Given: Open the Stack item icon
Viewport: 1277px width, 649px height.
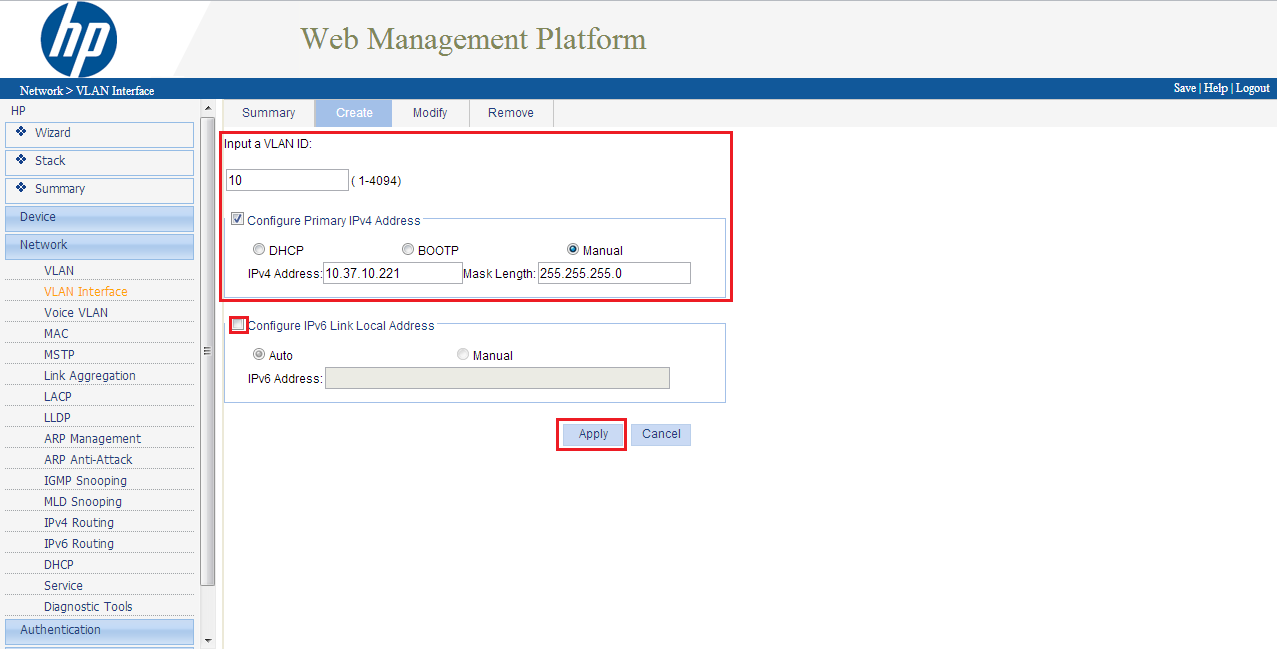Looking at the screenshot, I should point(21,160).
